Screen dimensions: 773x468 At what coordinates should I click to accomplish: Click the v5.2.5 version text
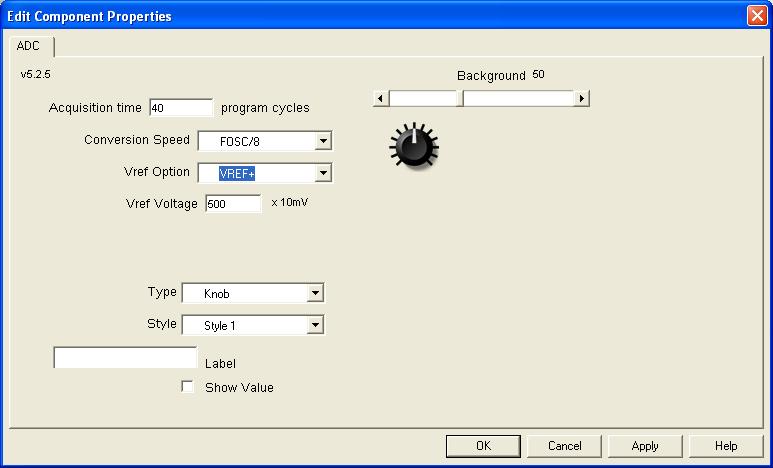click(35, 74)
